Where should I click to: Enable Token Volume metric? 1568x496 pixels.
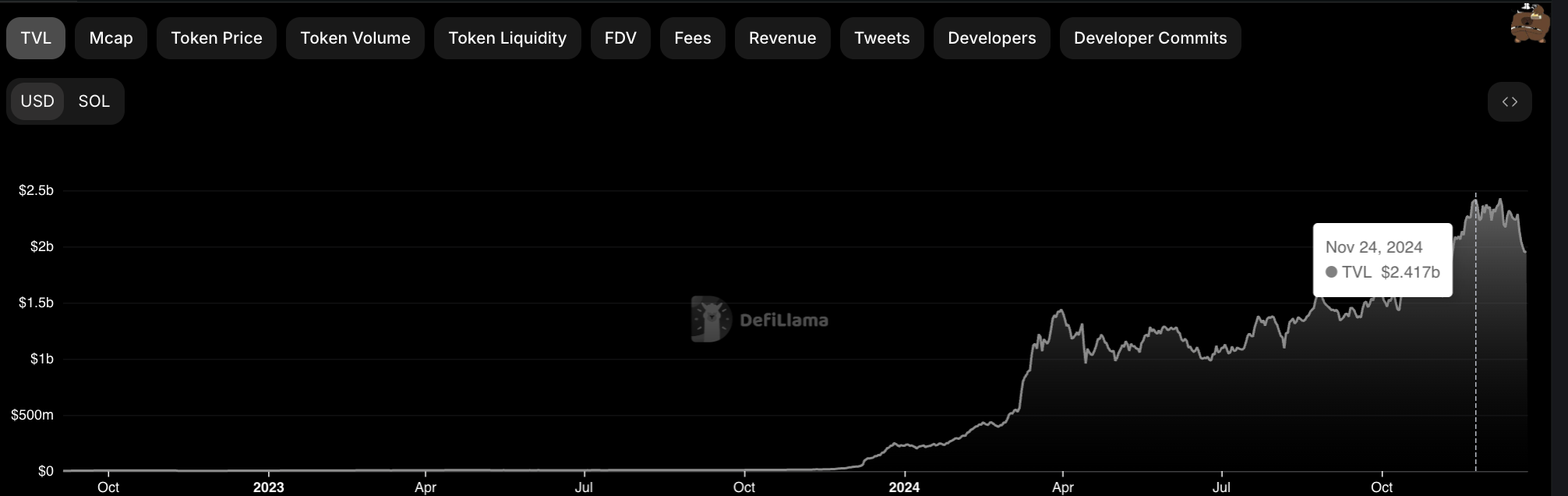(x=355, y=38)
